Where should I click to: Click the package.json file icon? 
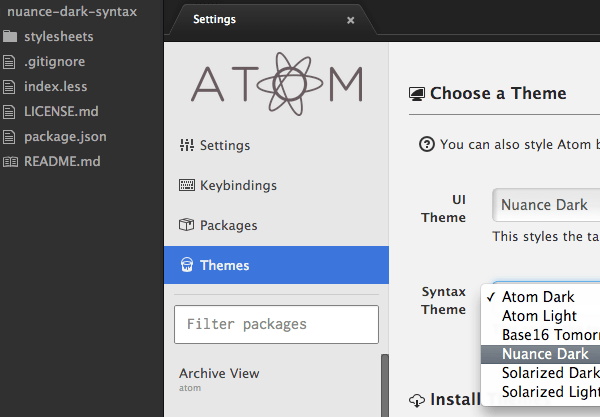(9, 137)
